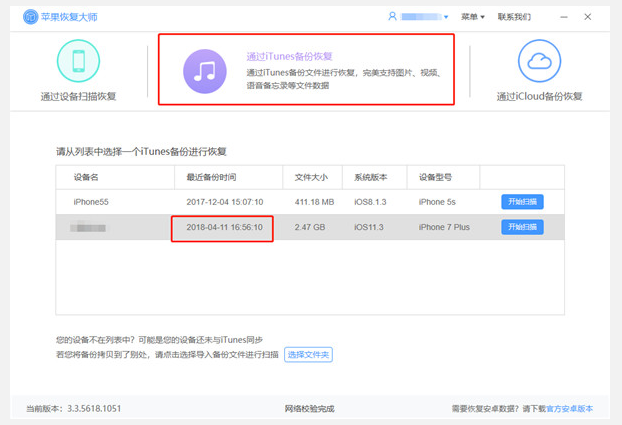Open the 菜单 dropdown menu

pos(472,17)
